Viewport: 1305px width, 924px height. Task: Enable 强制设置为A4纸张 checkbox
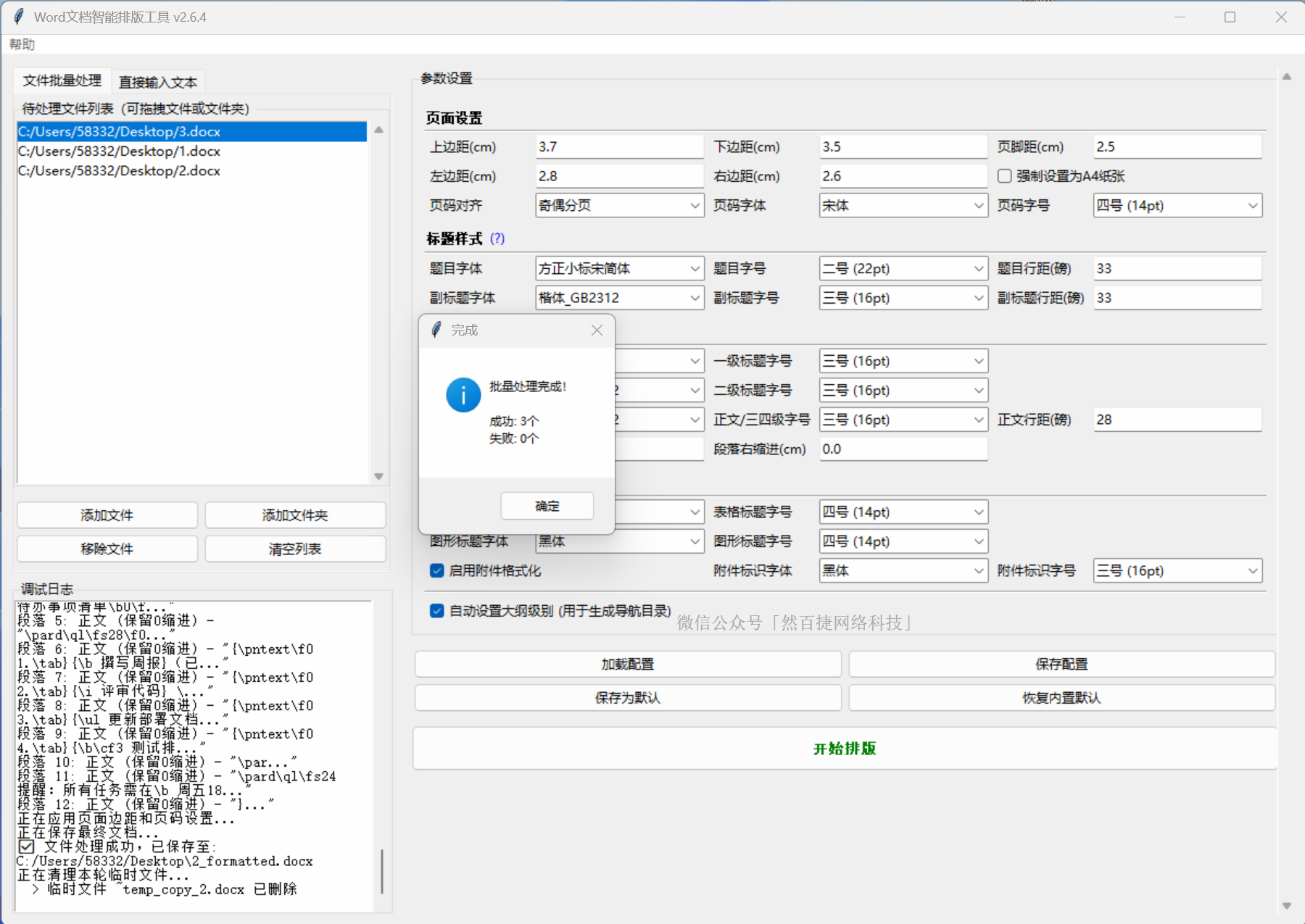[1005, 176]
